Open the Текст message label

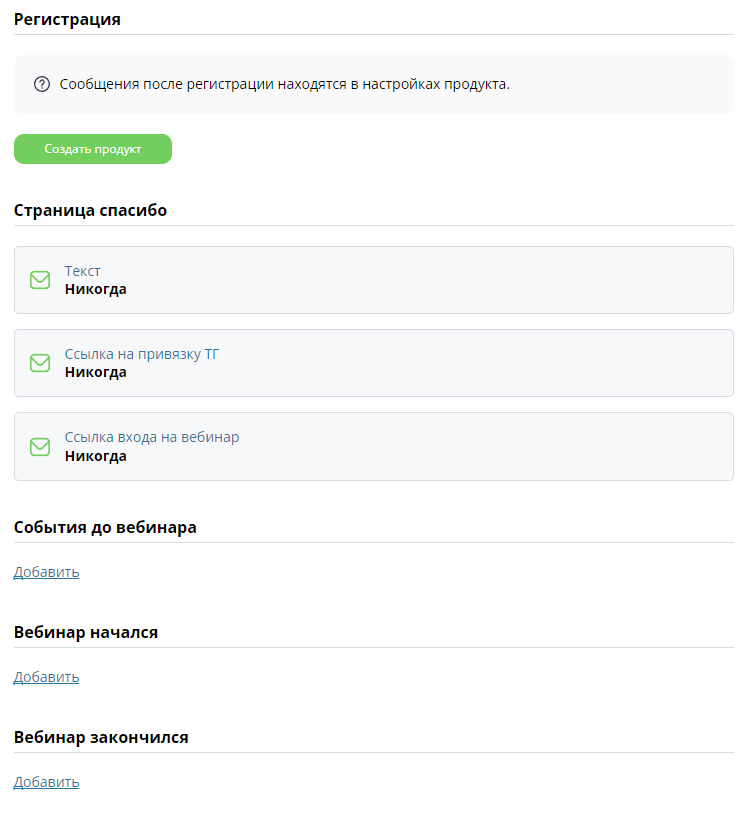[82, 271]
